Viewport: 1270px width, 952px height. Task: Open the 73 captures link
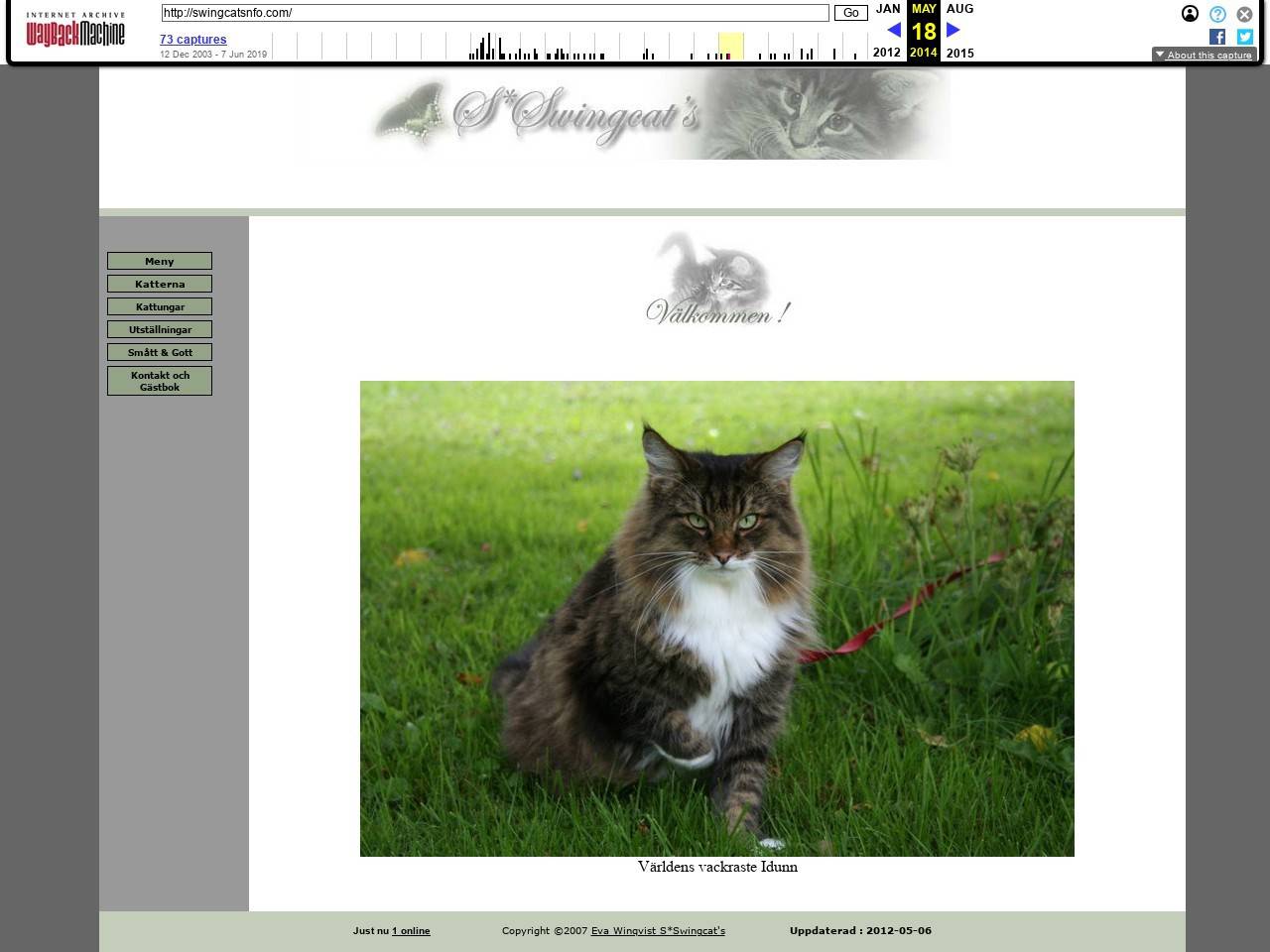[x=193, y=40]
